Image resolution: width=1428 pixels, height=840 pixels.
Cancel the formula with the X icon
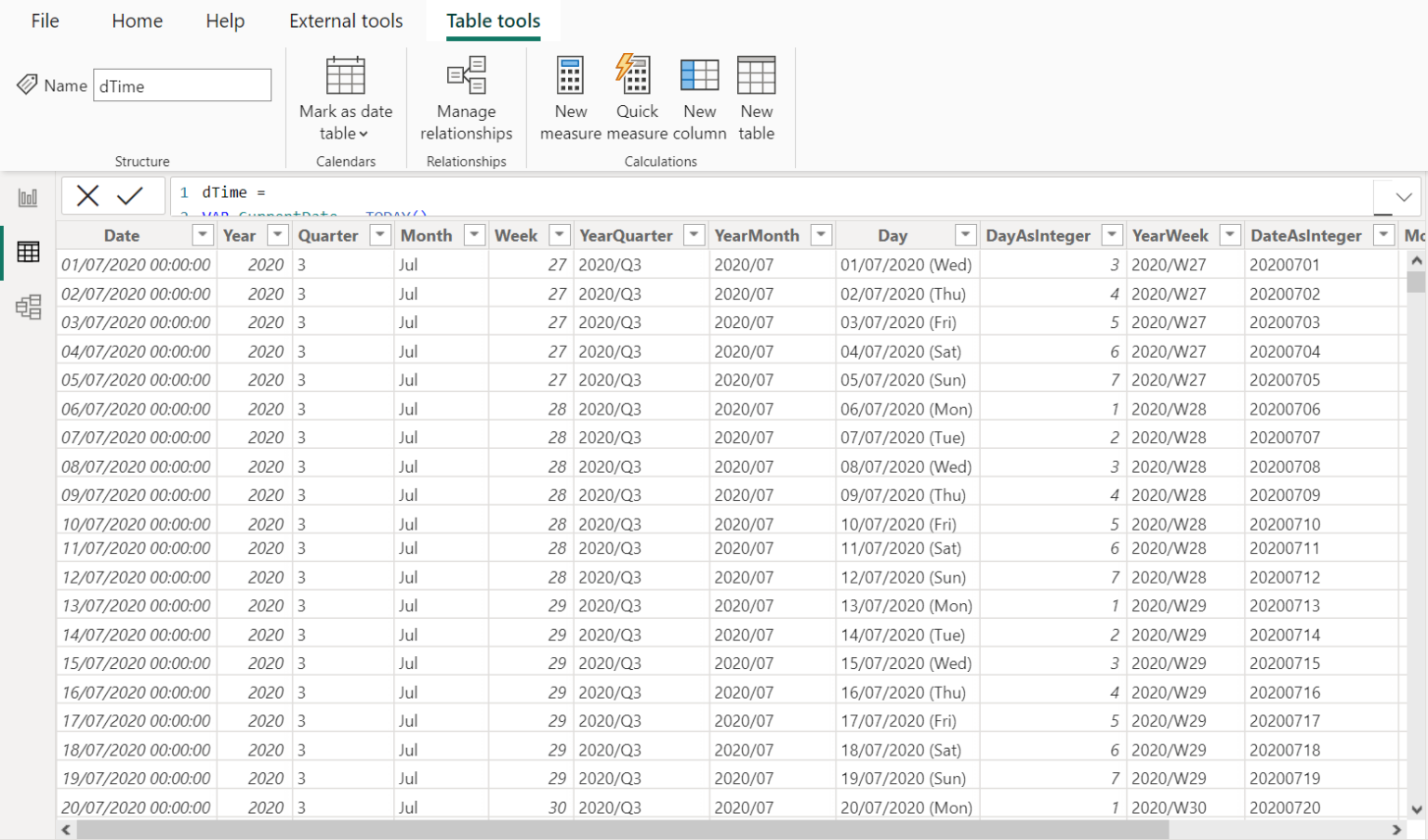(x=87, y=195)
